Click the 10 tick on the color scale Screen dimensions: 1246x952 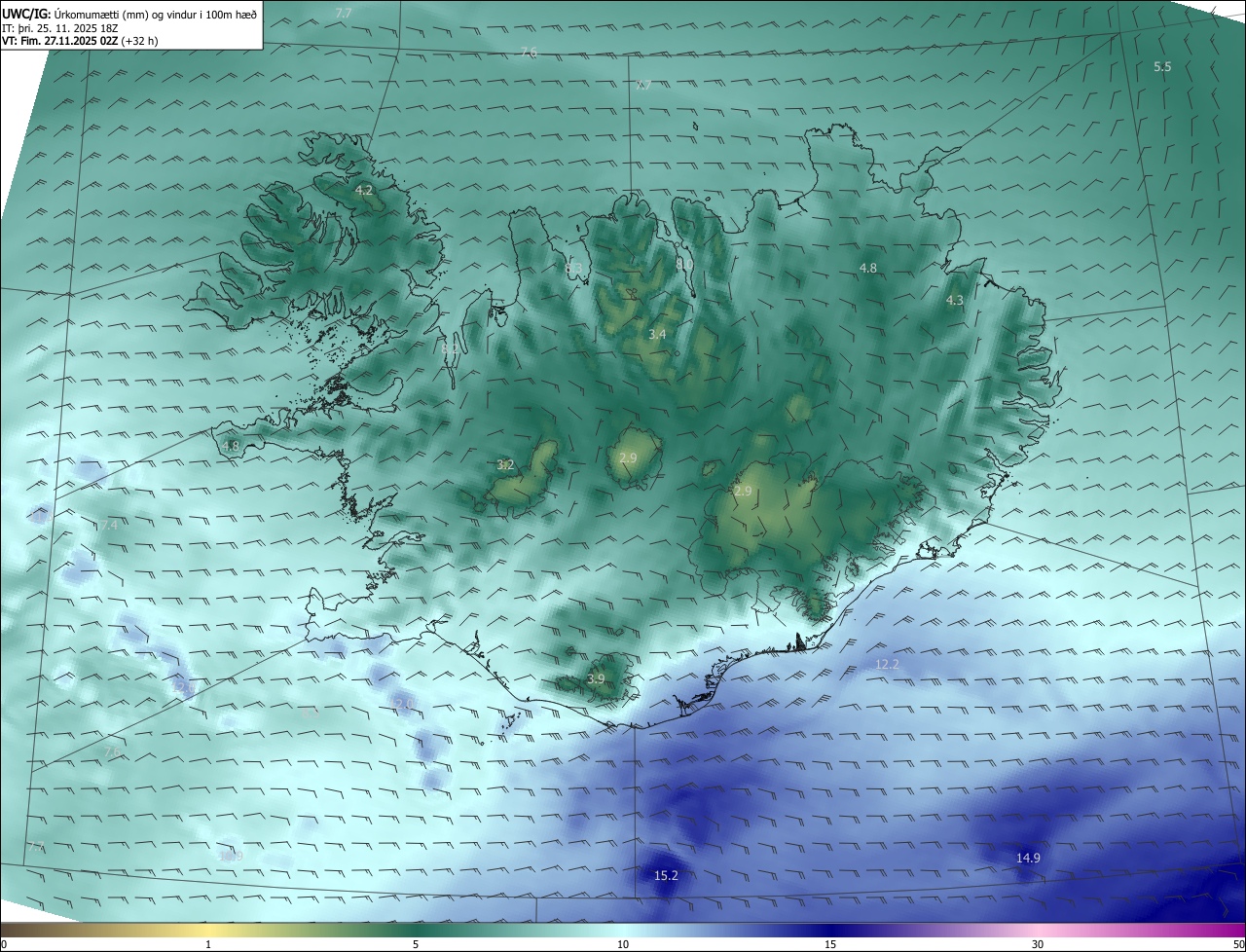(623, 944)
